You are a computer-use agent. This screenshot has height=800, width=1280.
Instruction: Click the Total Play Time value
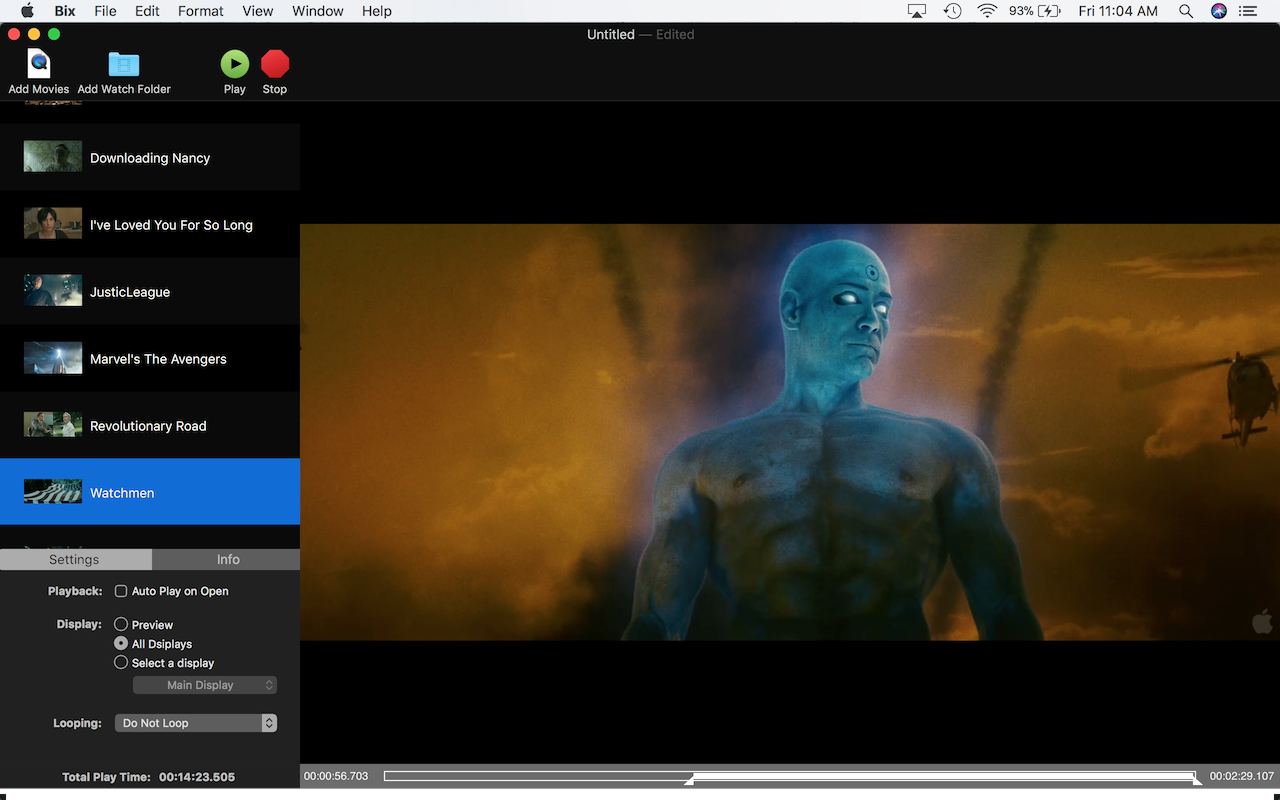pos(197,777)
